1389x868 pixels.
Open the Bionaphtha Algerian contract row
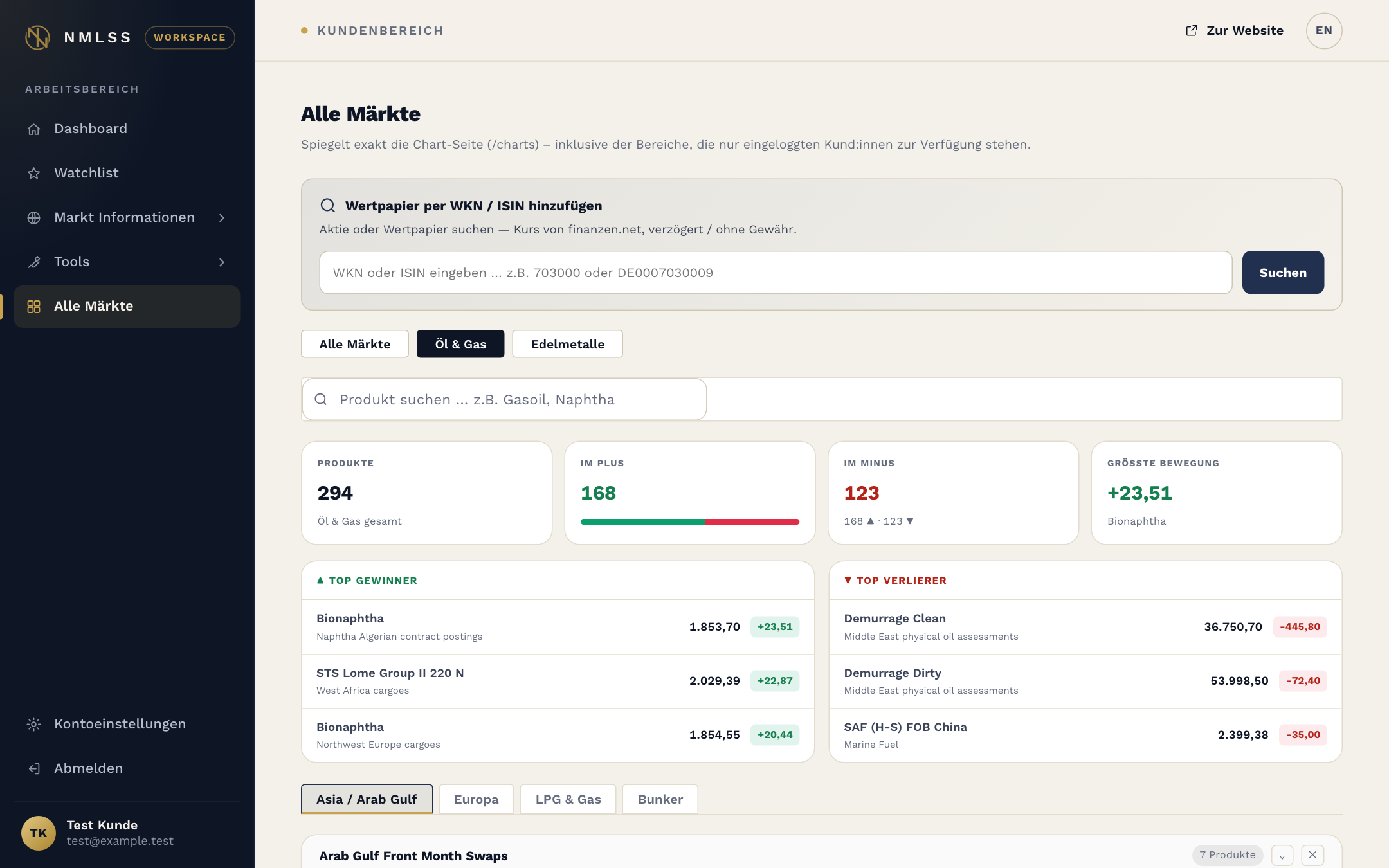click(558, 627)
